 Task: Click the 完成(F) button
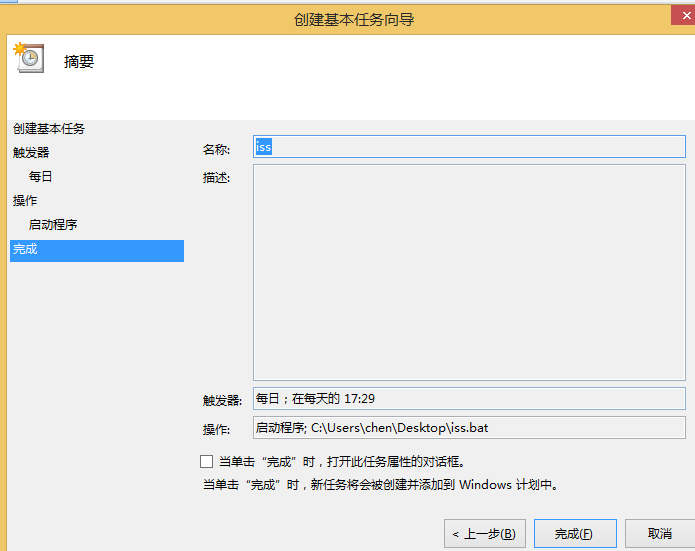(575, 533)
